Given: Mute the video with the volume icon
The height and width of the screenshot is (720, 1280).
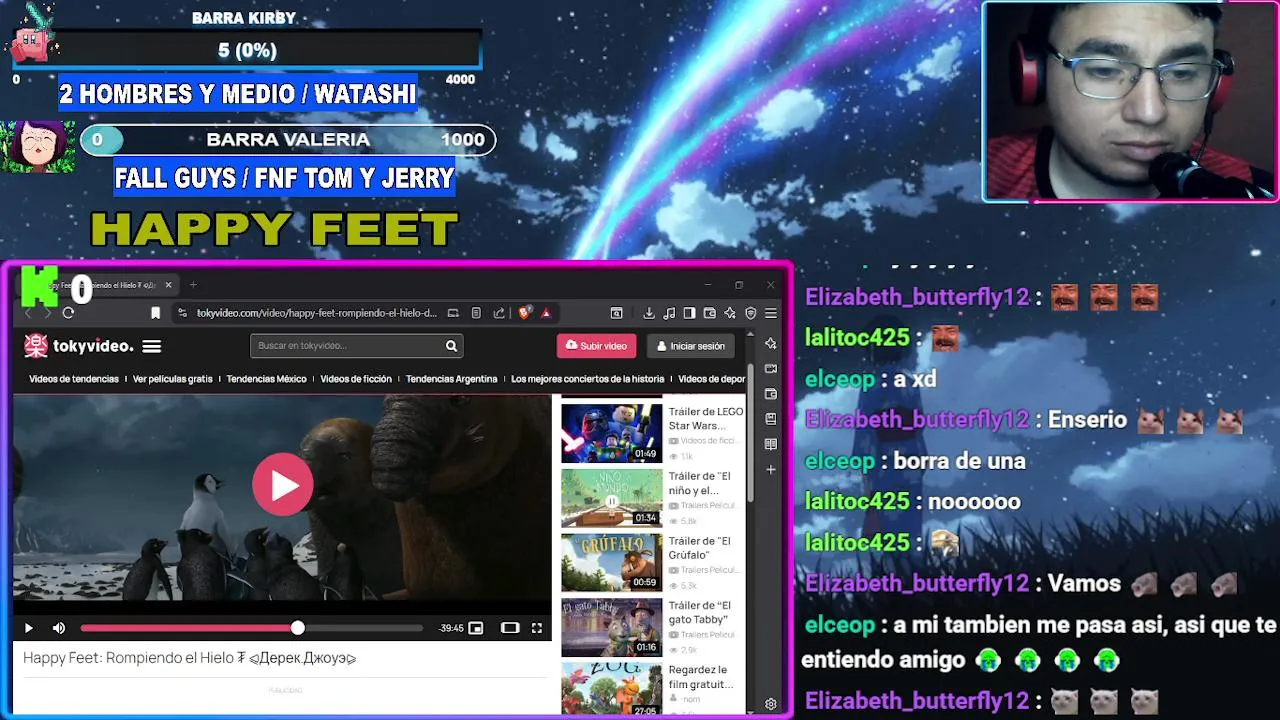Looking at the screenshot, I should pos(59,628).
